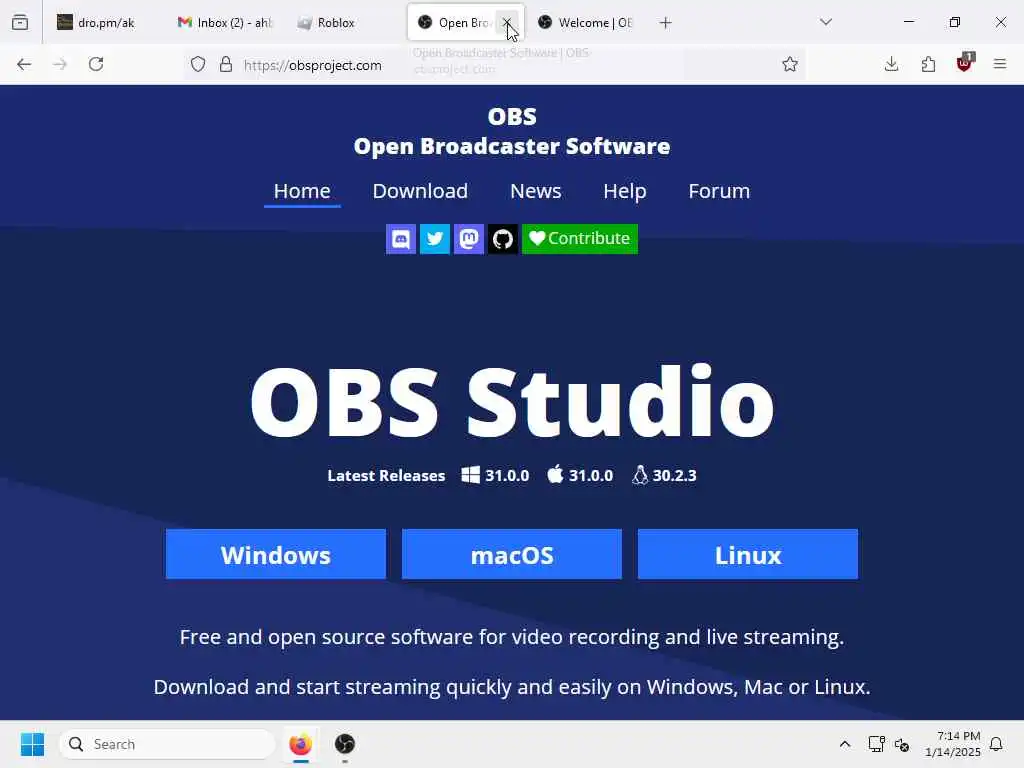The image size is (1024, 768).
Task: Open the Mastodon icon link
Action: pos(469,239)
